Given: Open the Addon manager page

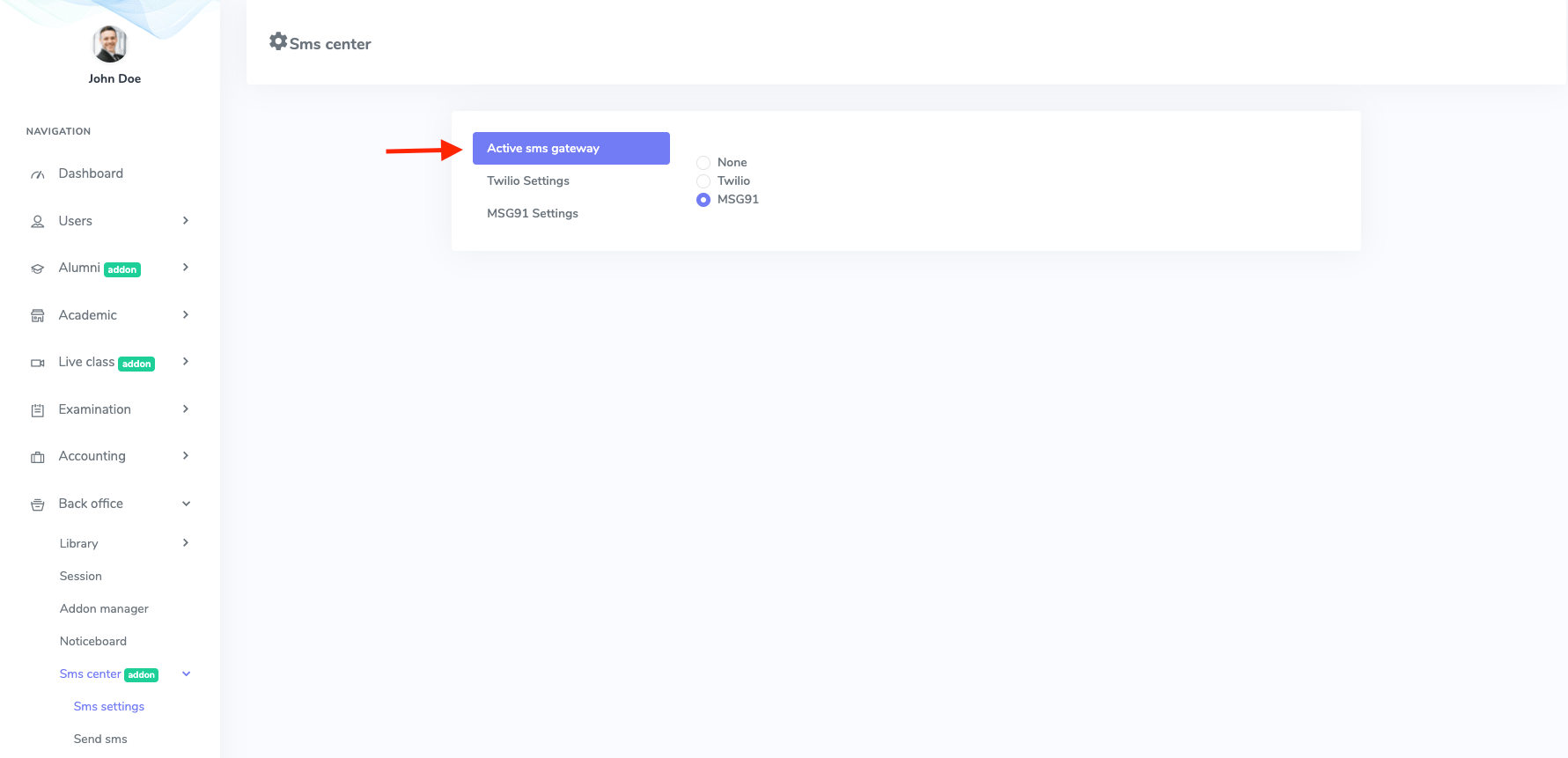Looking at the screenshot, I should coord(103,608).
